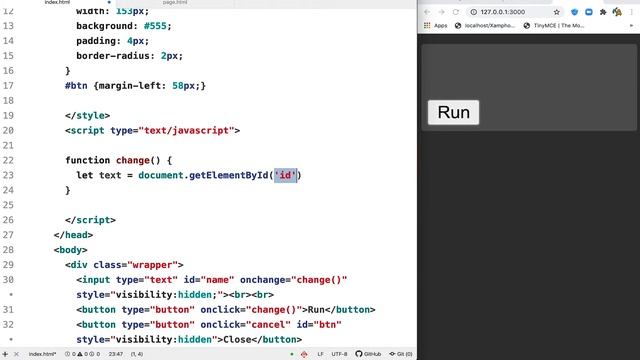Viewport: 640px width, 360px height.
Task: Click the selected 'id' string on line 23
Action: [x=285, y=175]
